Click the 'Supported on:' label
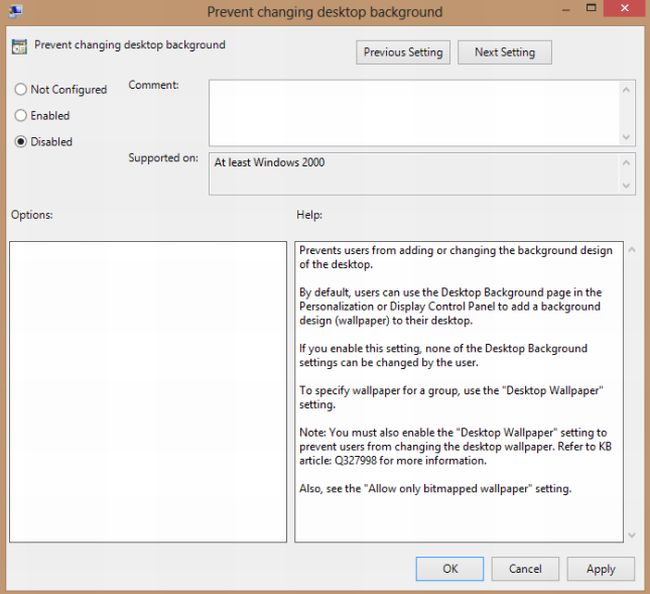This screenshot has width=650, height=594. coord(163,158)
